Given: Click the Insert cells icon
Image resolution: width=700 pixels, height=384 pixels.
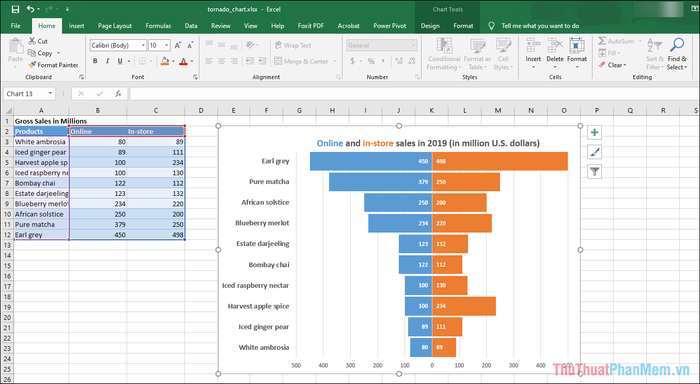Looking at the screenshot, I should pos(533,46).
